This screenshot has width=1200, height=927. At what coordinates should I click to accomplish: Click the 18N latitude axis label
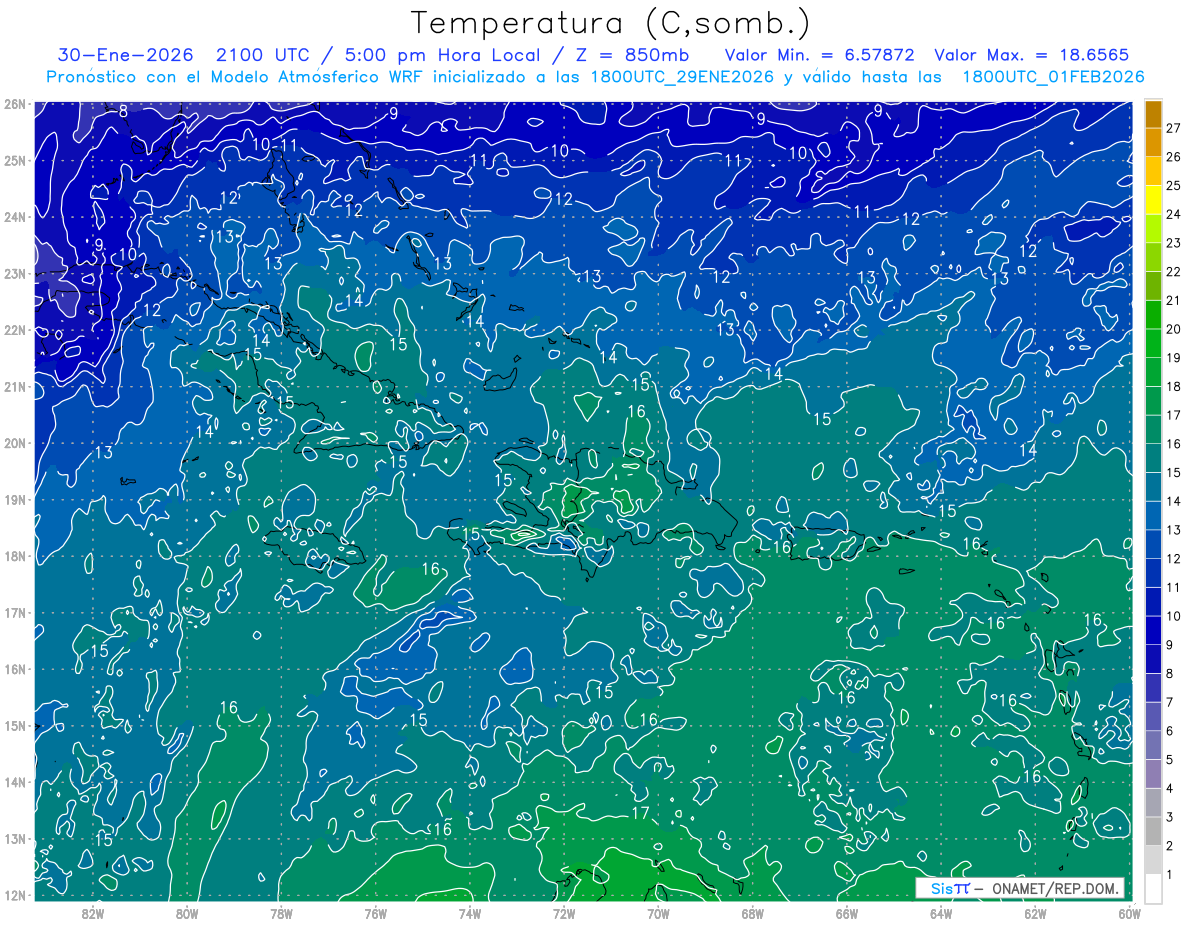coord(14,556)
